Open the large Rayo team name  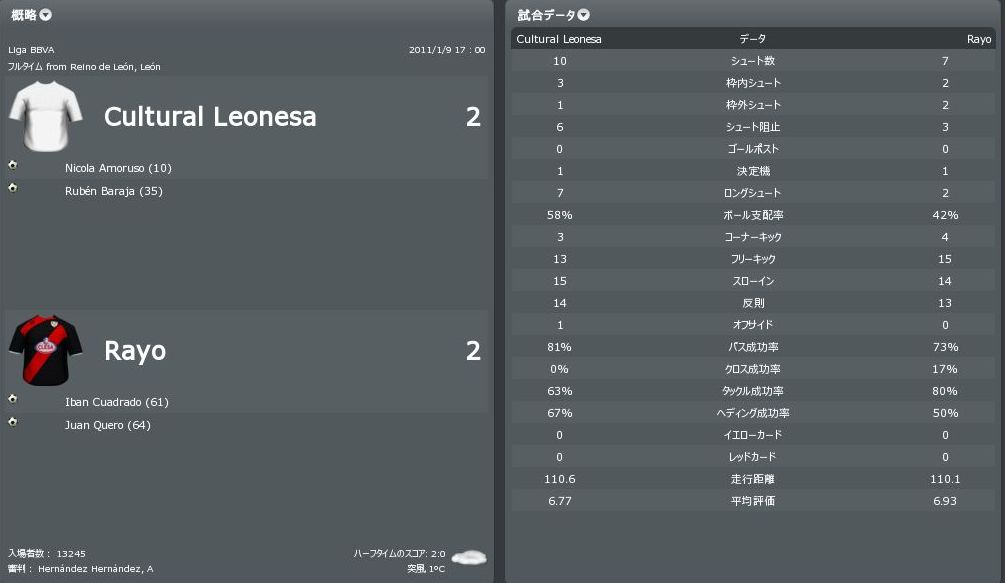click(x=135, y=351)
